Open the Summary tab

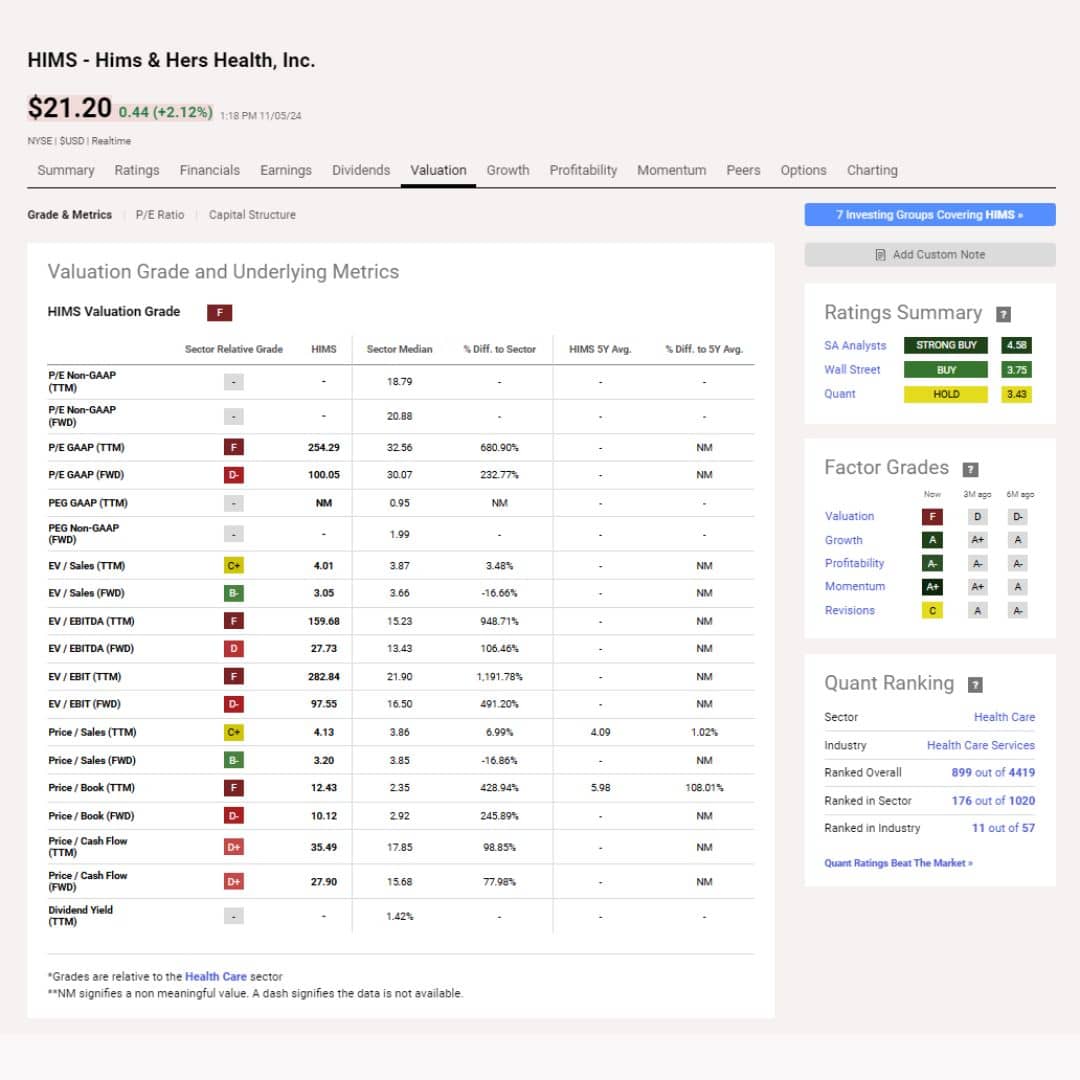(65, 170)
